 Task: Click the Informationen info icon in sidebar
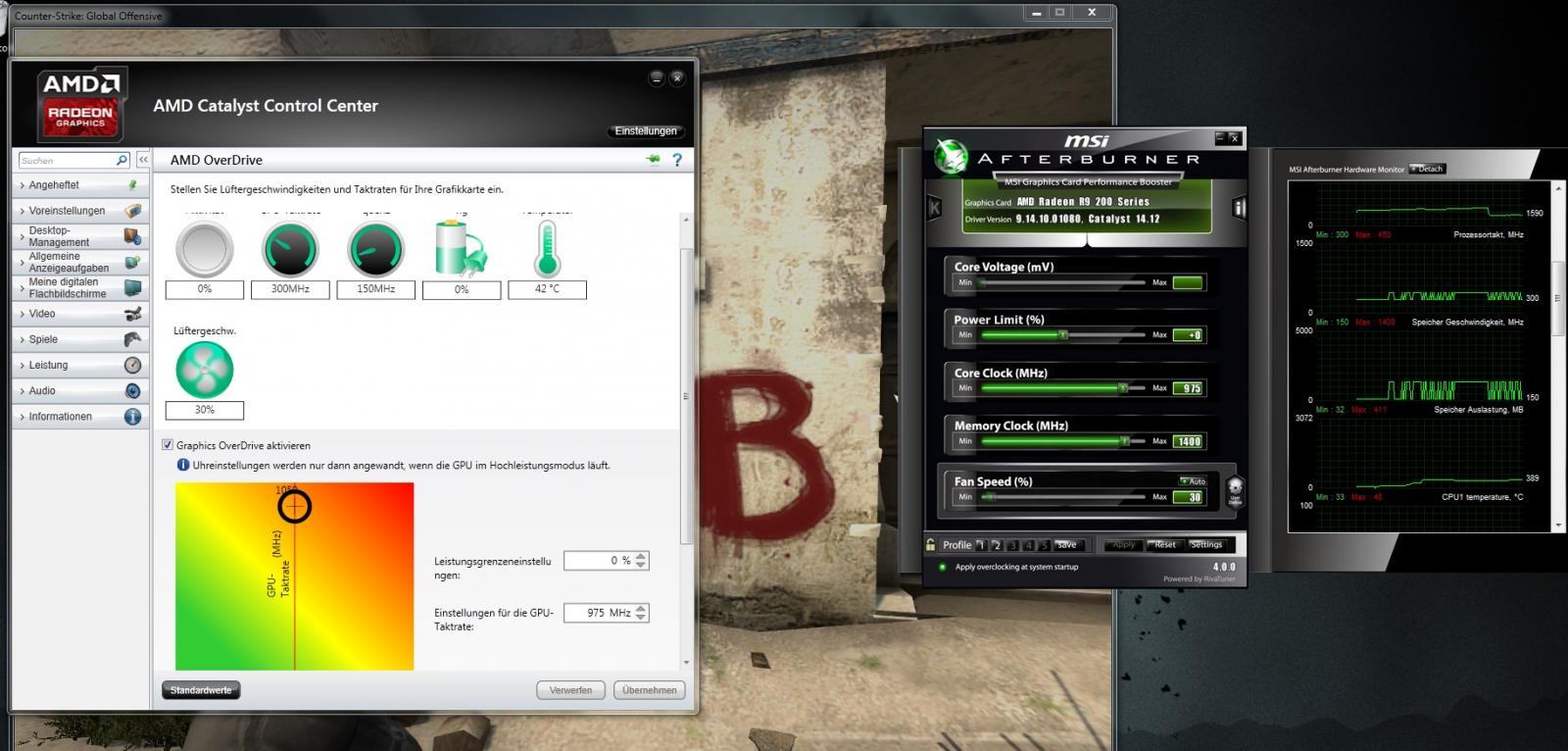133,417
